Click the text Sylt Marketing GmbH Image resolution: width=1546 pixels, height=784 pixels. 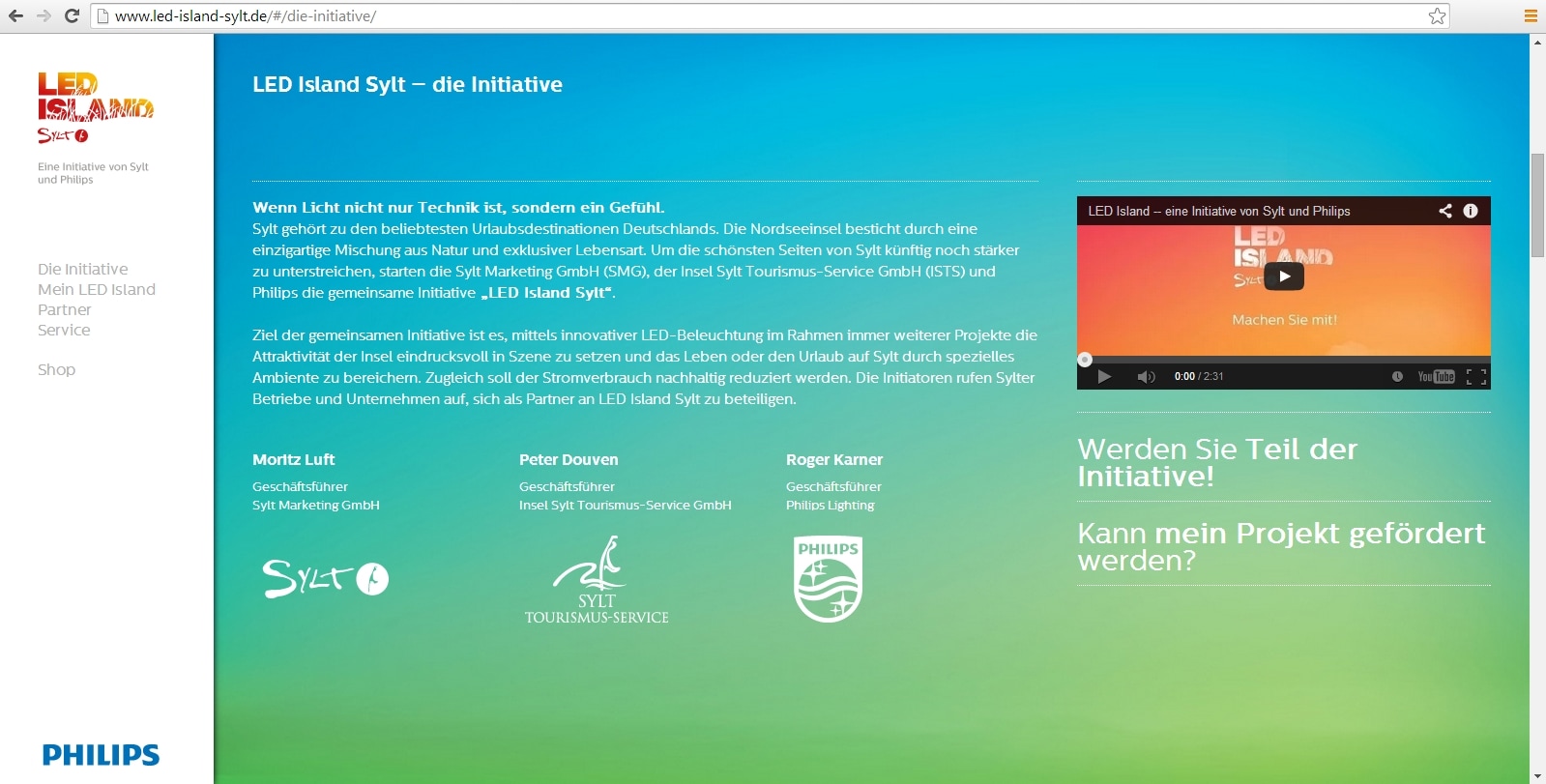coord(316,505)
